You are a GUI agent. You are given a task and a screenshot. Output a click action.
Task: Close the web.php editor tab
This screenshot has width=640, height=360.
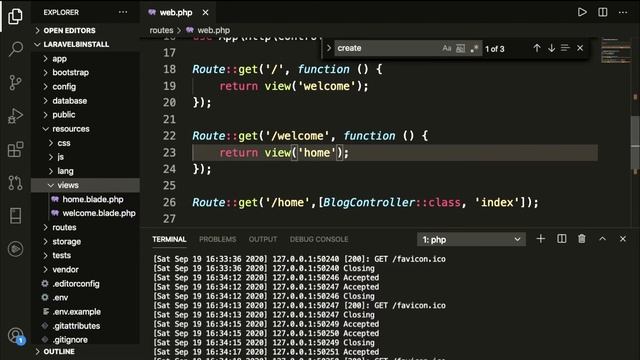coord(205,13)
